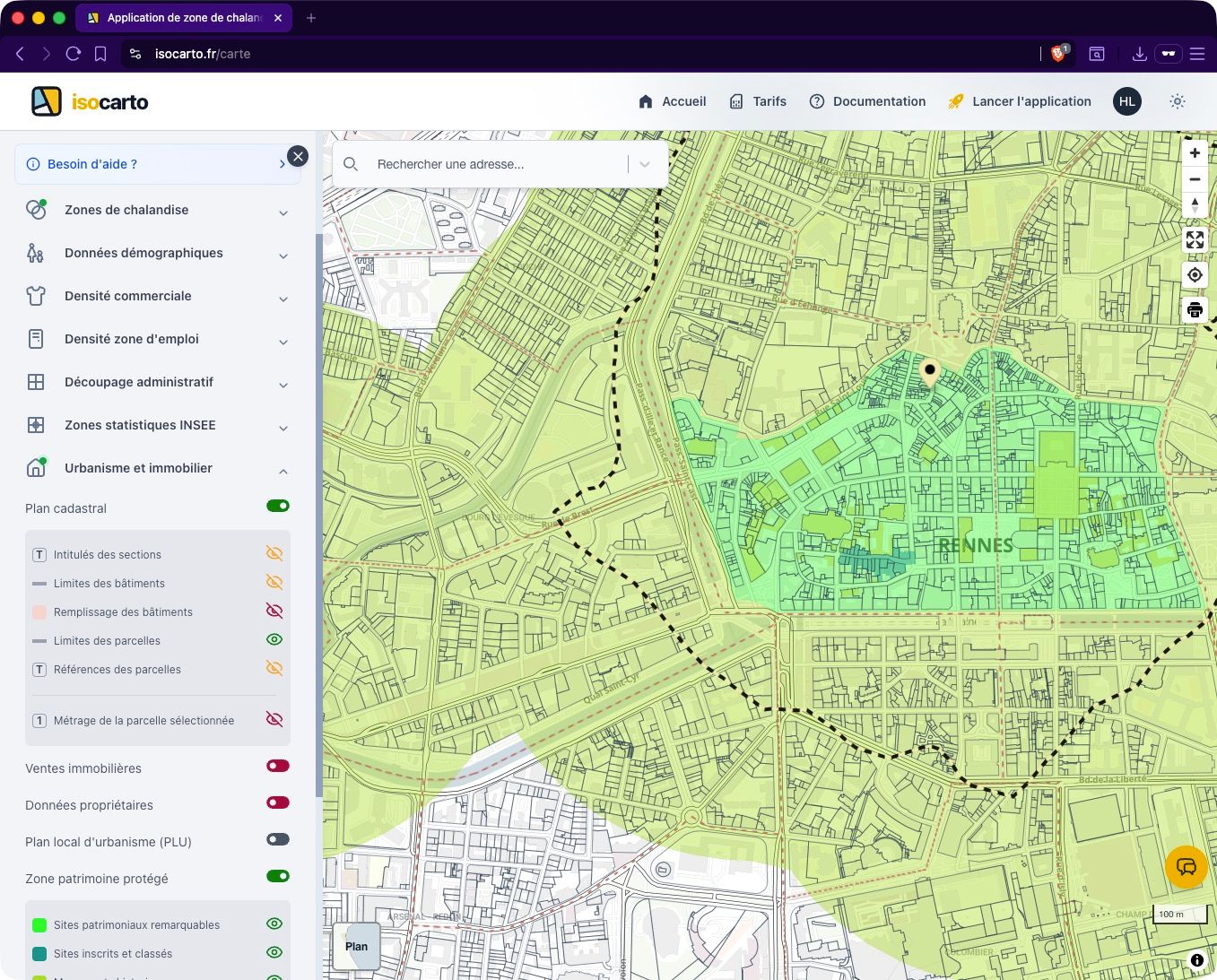The height and width of the screenshot is (980, 1217).
Task: Open fullscreen map mode icon
Action: click(x=1195, y=239)
